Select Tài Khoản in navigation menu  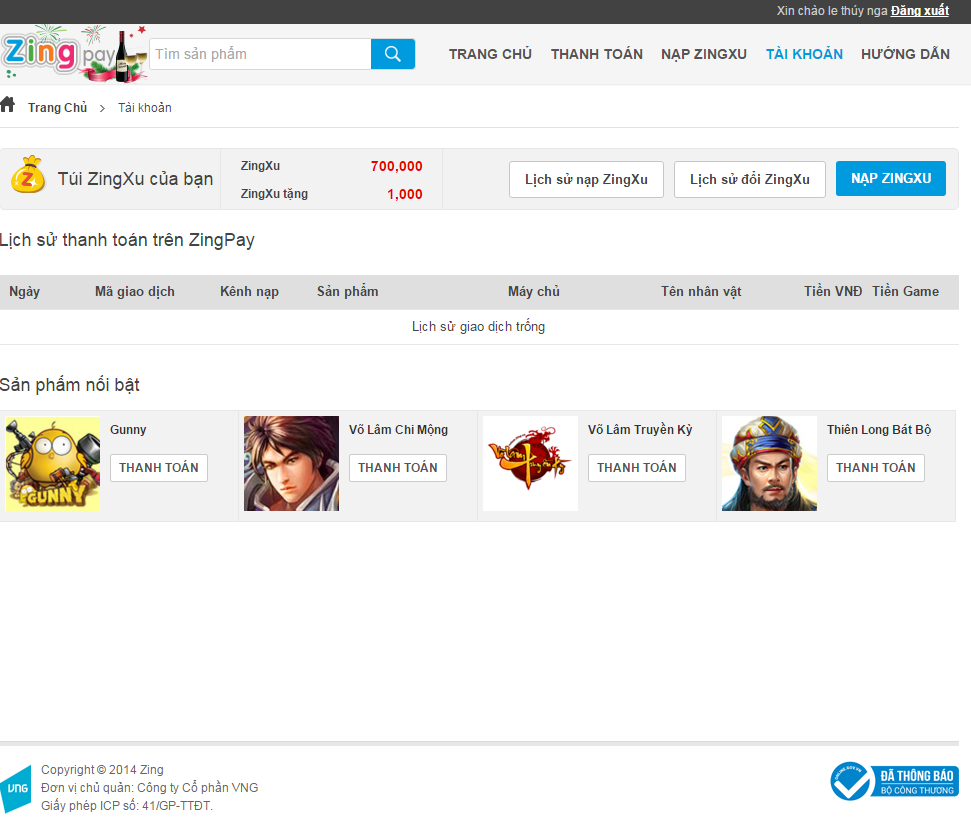click(x=804, y=54)
